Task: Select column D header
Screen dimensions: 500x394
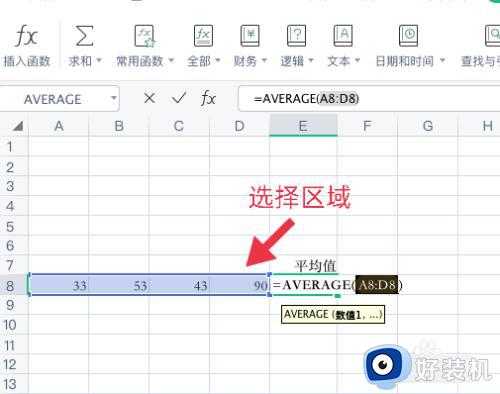Action: (x=239, y=126)
